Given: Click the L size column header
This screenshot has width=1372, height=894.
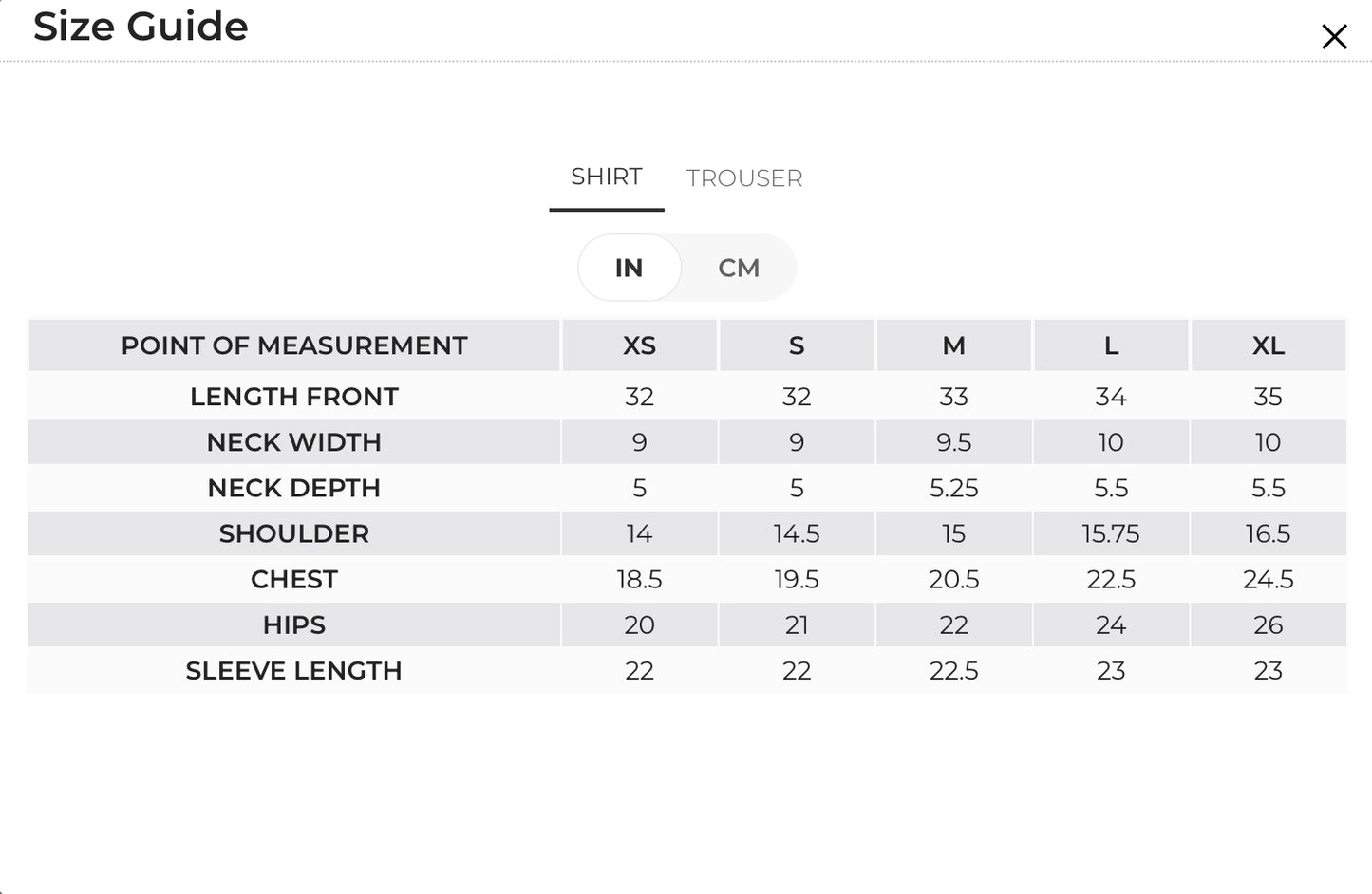Looking at the screenshot, I should 1111,345.
